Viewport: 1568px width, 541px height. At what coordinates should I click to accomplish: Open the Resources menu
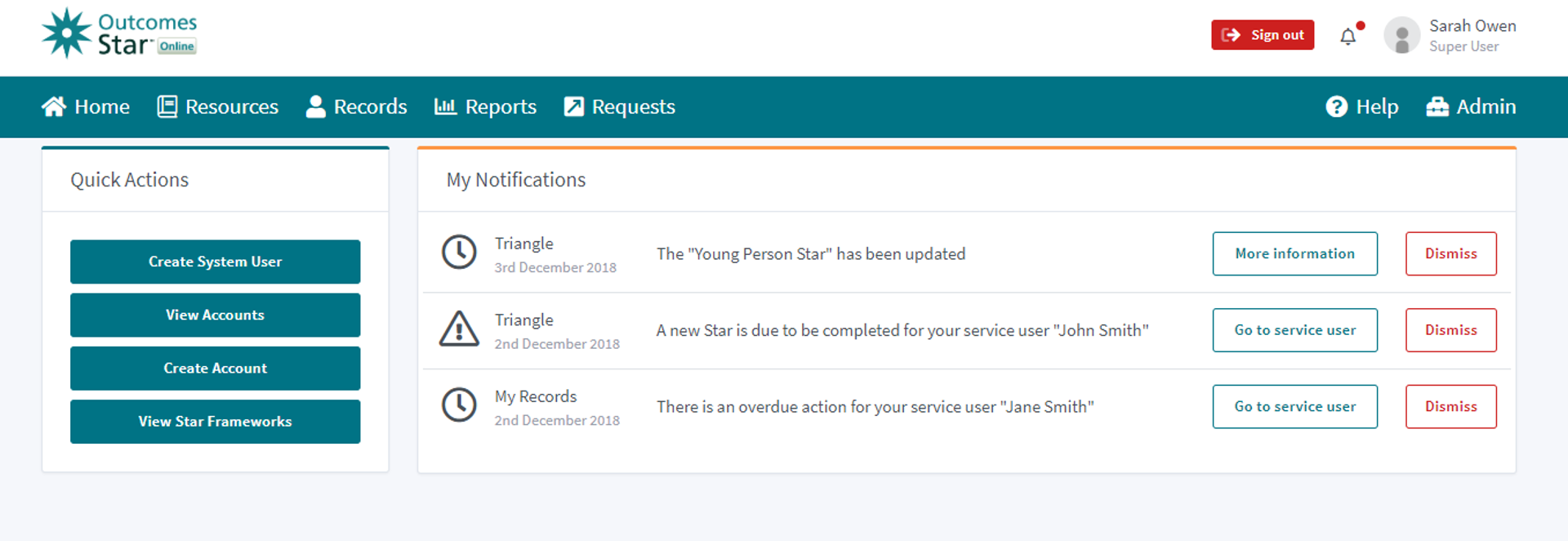pos(218,107)
